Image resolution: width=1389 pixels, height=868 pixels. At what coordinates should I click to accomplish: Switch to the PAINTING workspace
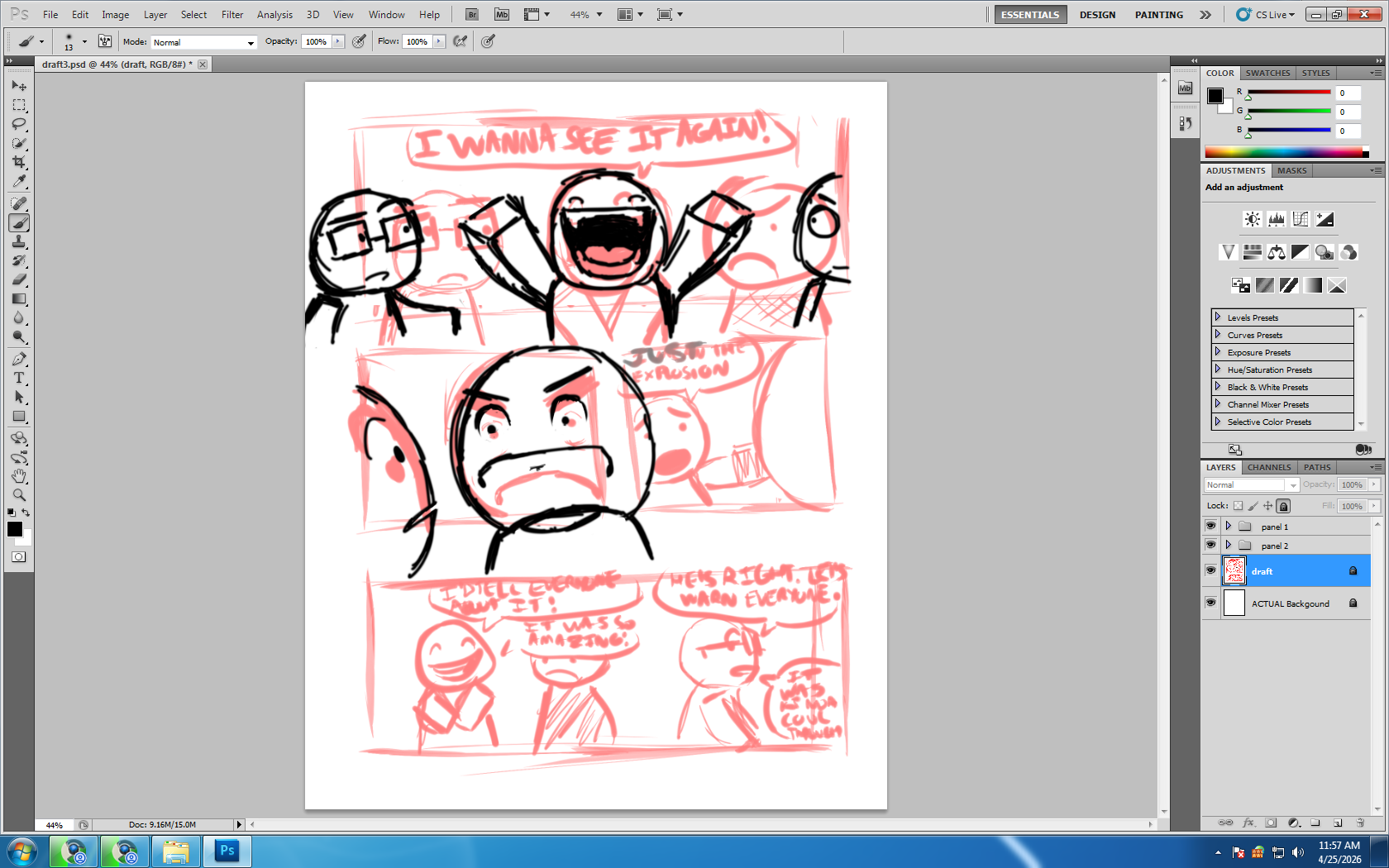pos(1158,15)
